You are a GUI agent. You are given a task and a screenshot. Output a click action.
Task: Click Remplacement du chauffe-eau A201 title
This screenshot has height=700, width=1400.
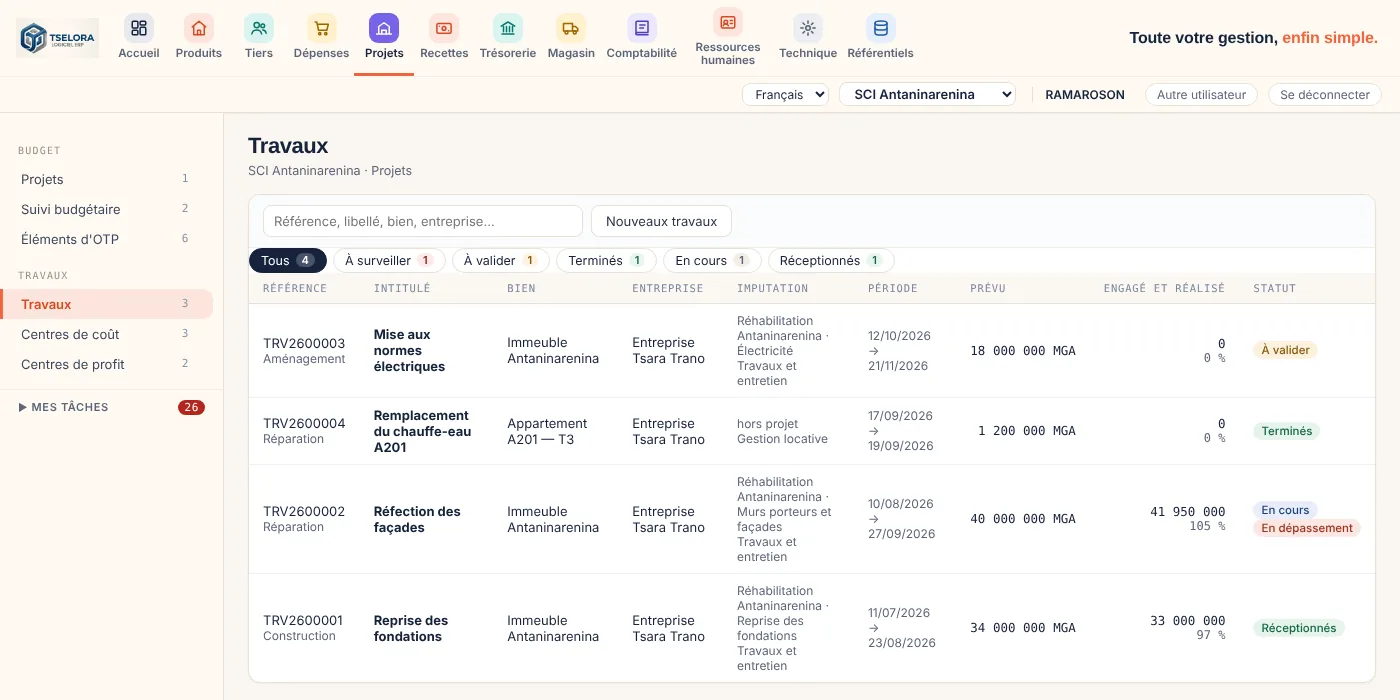coord(422,431)
